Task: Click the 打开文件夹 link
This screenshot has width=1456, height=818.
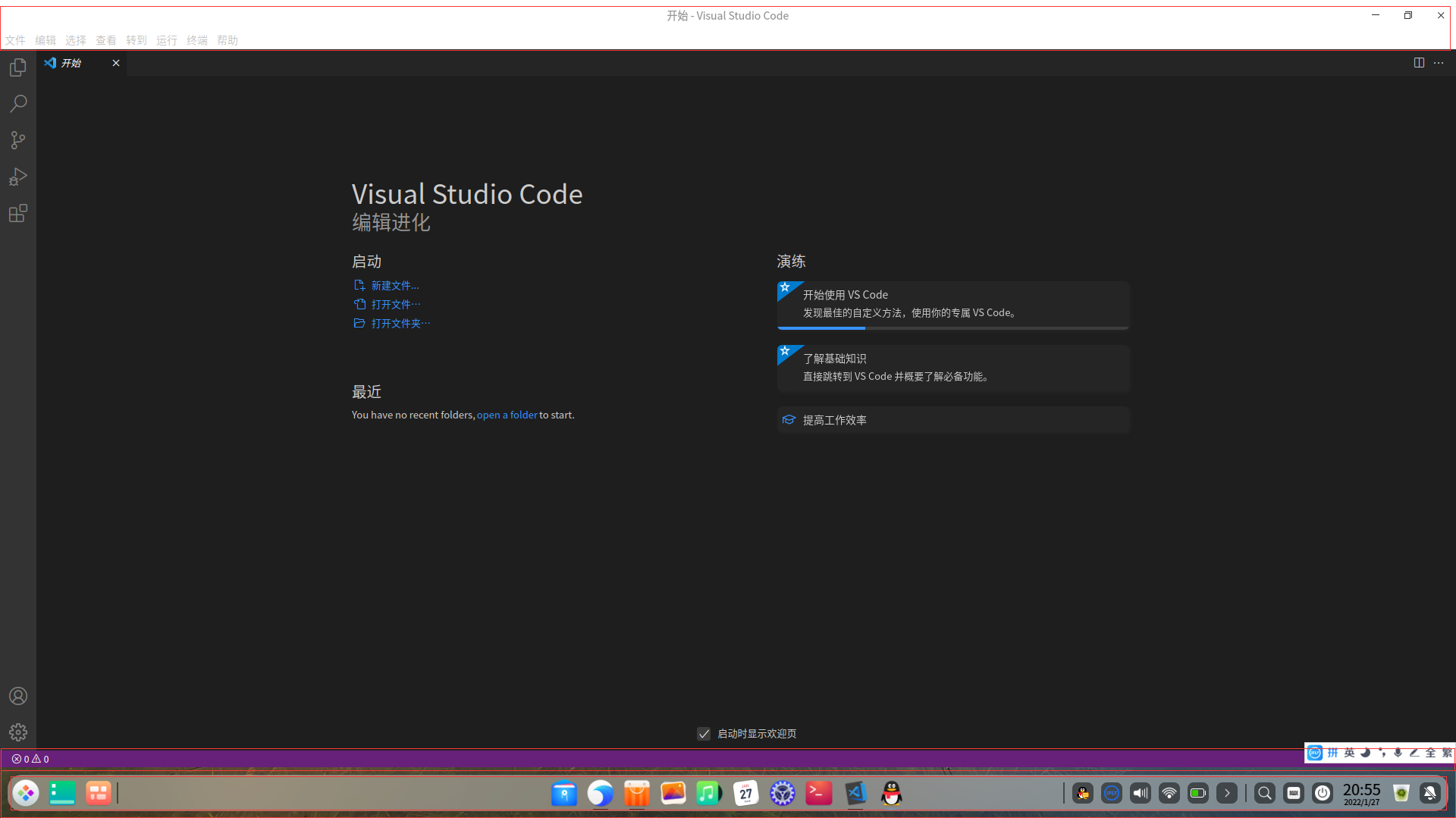Action: 400,324
